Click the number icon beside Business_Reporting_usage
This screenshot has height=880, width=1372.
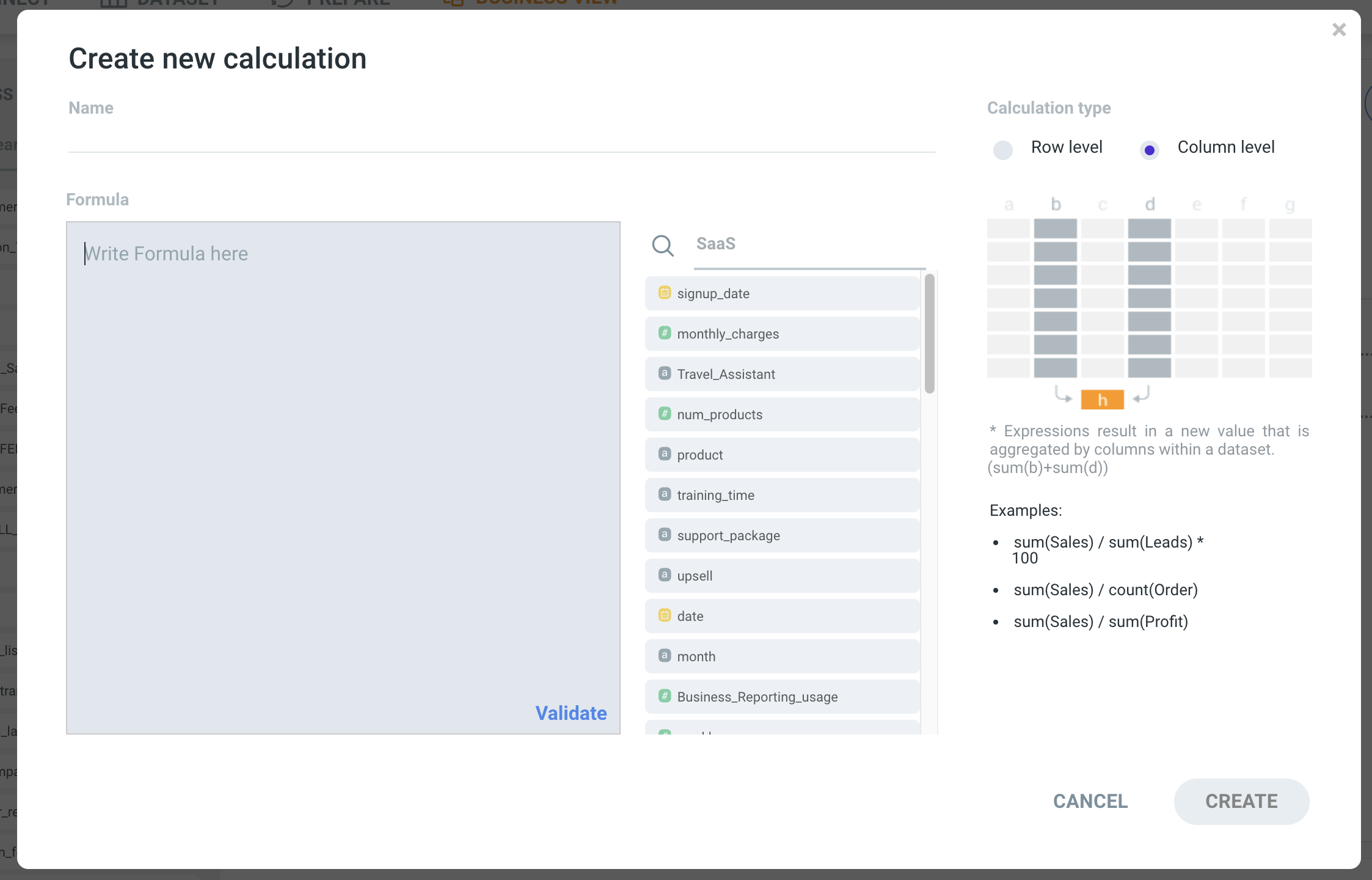click(x=665, y=696)
